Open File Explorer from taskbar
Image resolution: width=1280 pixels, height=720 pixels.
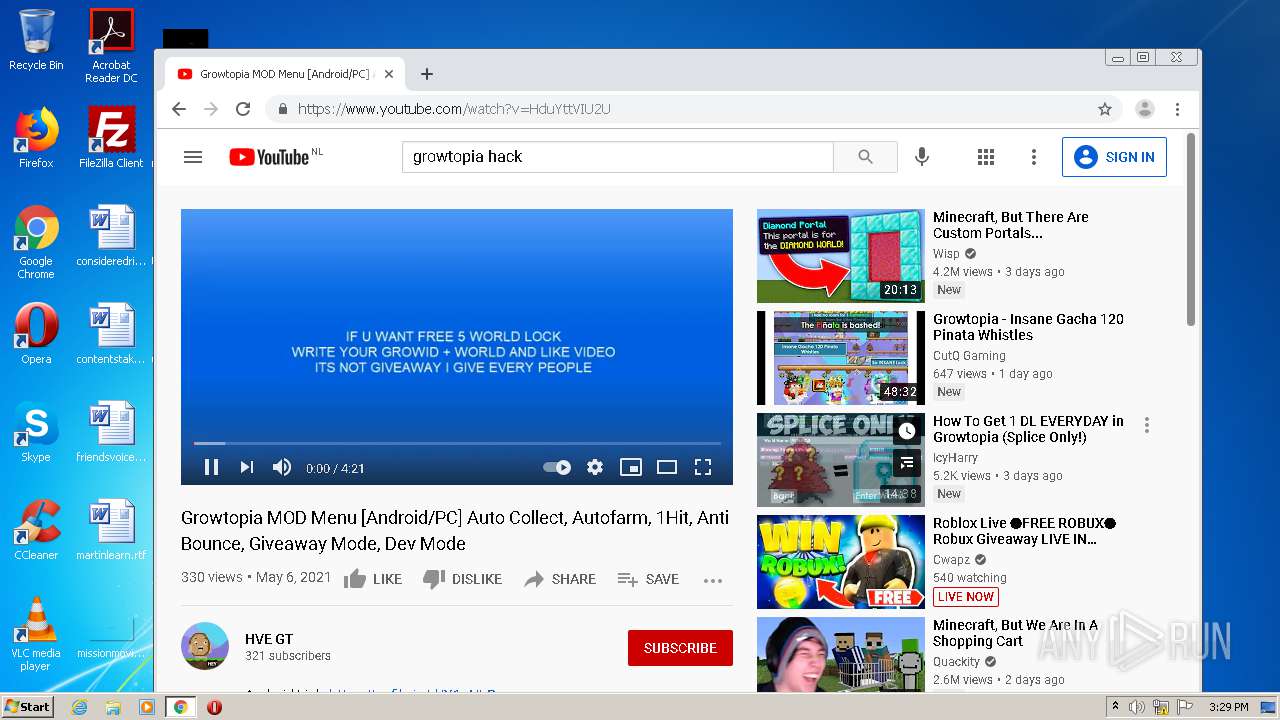113,707
